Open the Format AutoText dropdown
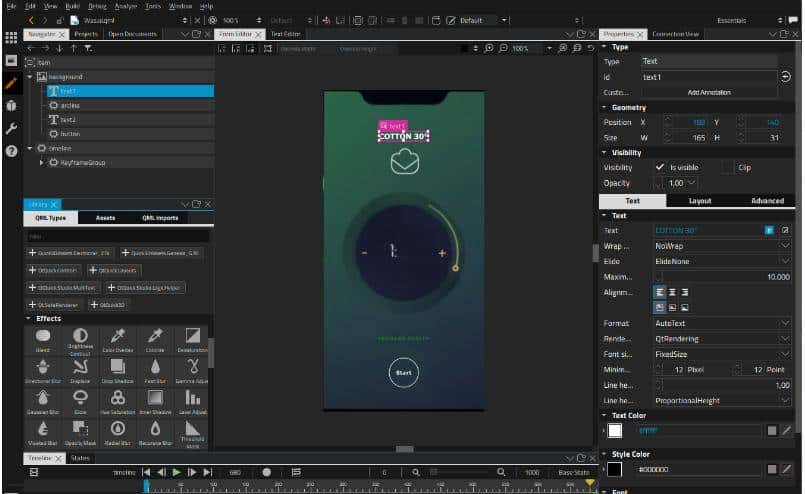The height and width of the screenshot is (494, 805). point(722,324)
